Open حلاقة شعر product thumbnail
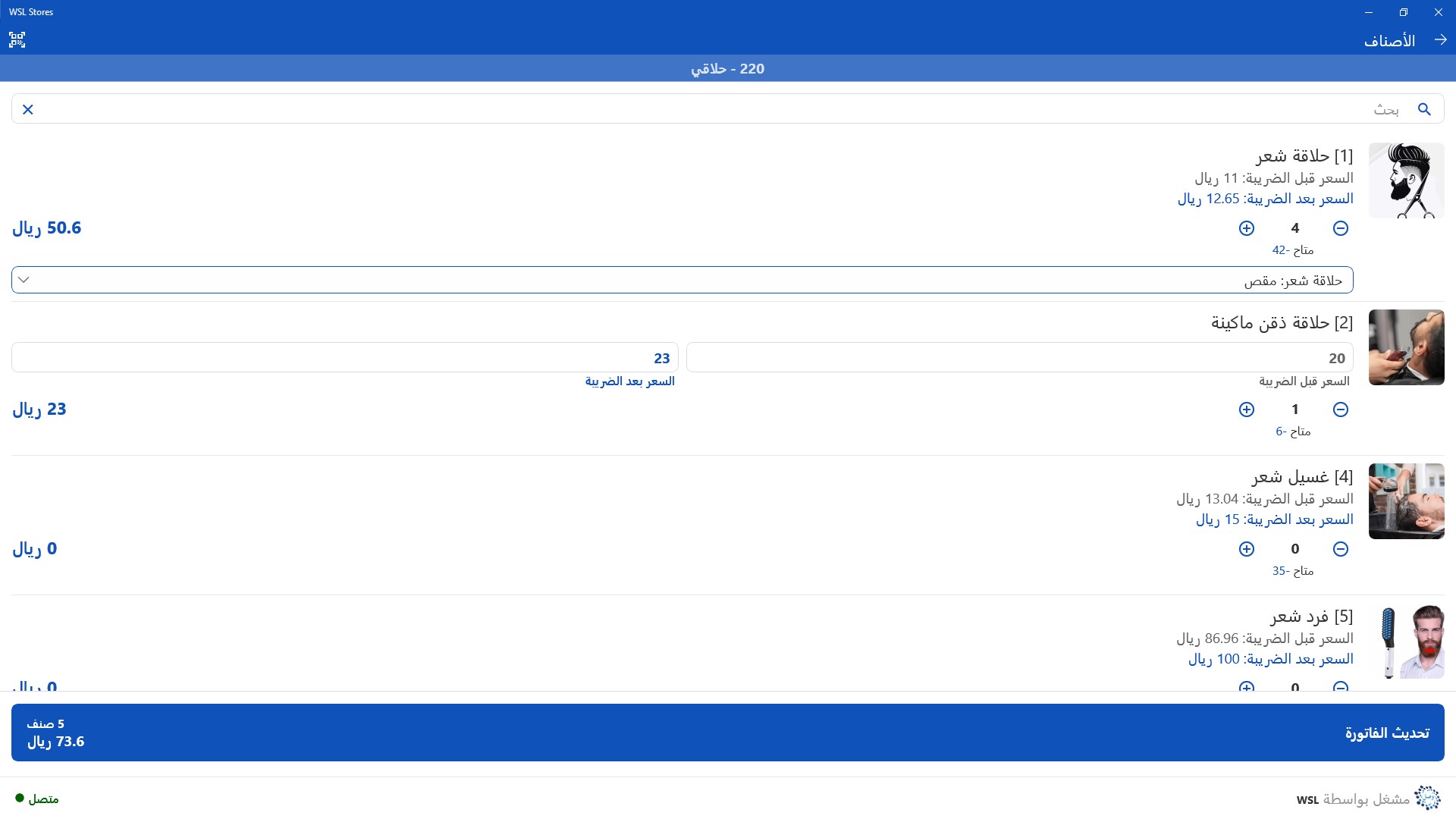The width and height of the screenshot is (1456, 819). tap(1406, 180)
